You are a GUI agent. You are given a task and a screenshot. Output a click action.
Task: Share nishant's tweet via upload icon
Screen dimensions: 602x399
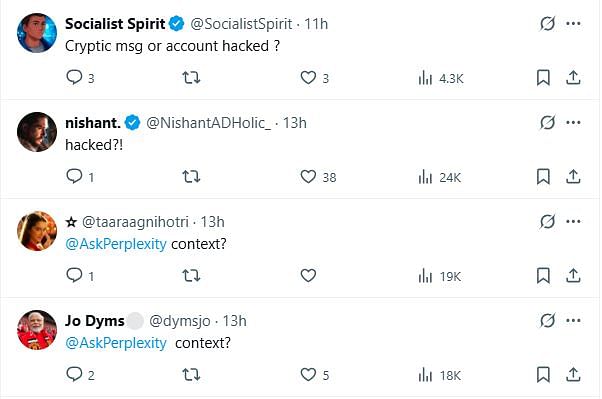tap(573, 177)
